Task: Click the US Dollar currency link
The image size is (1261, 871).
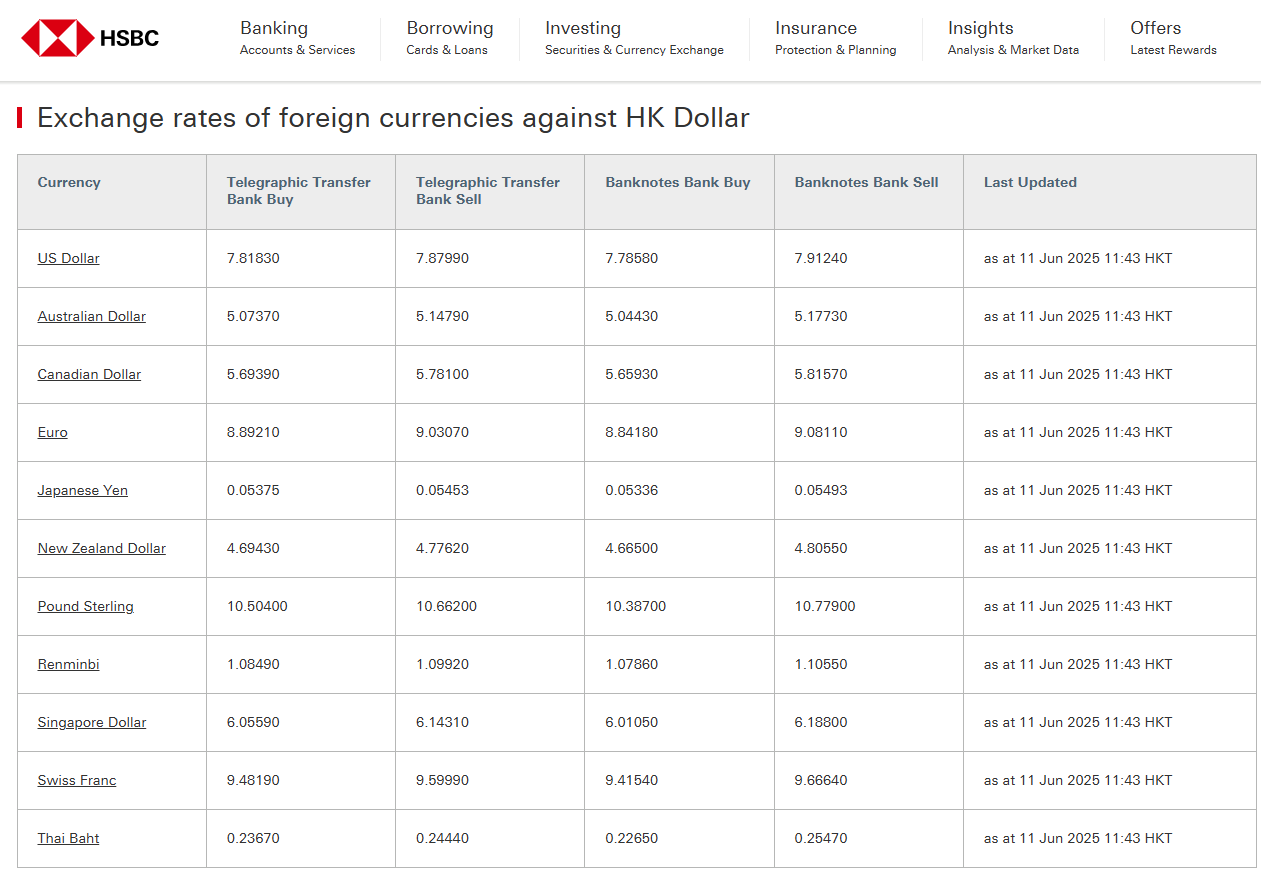Action: pyautogui.click(x=69, y=258)
